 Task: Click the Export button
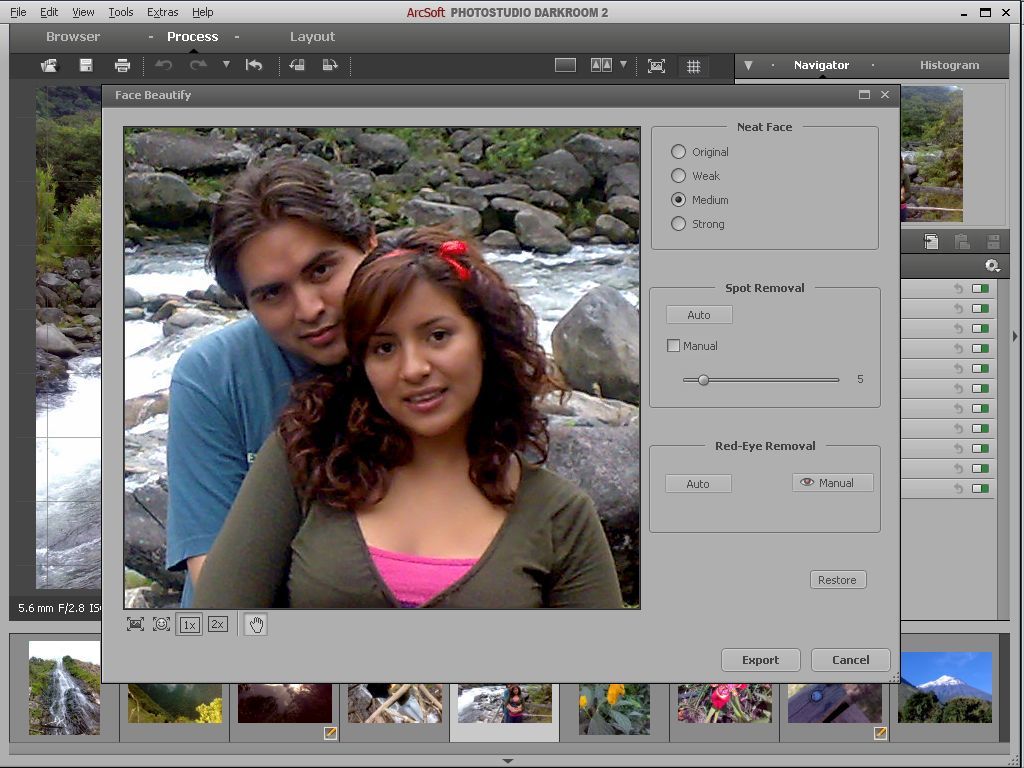[760, 660]
